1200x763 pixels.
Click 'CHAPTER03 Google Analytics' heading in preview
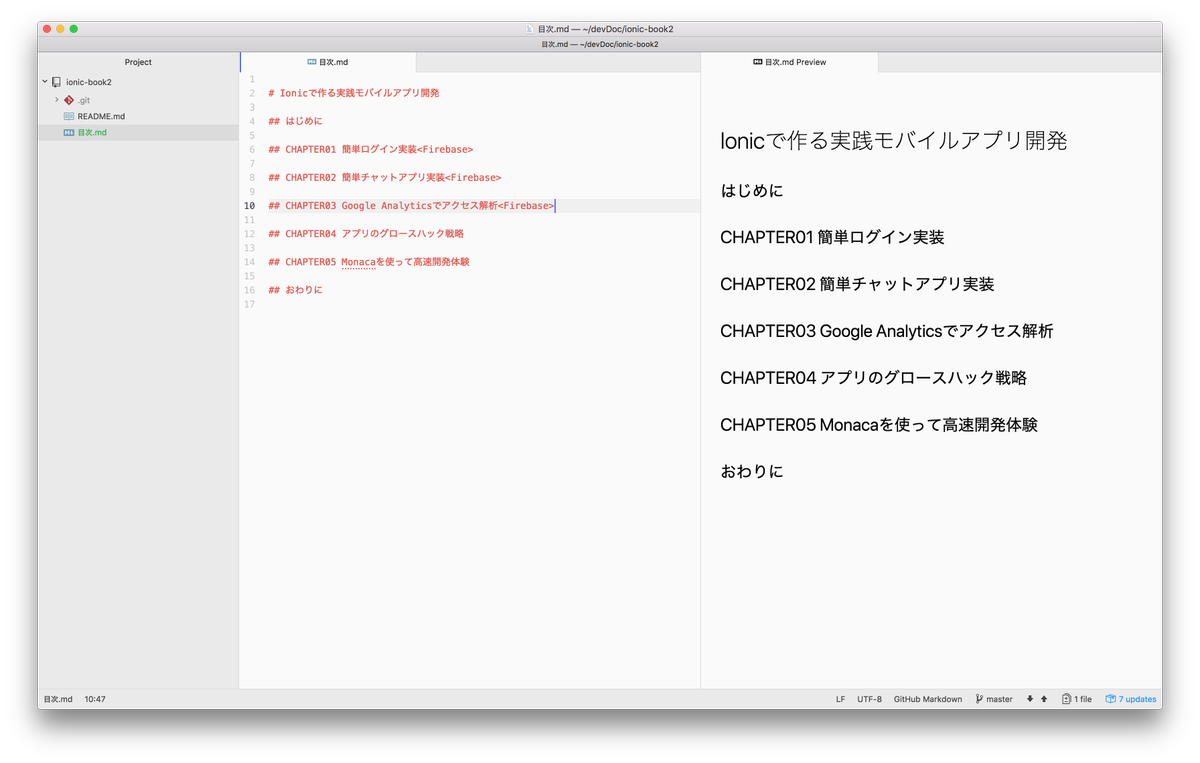tap(886, 331)
